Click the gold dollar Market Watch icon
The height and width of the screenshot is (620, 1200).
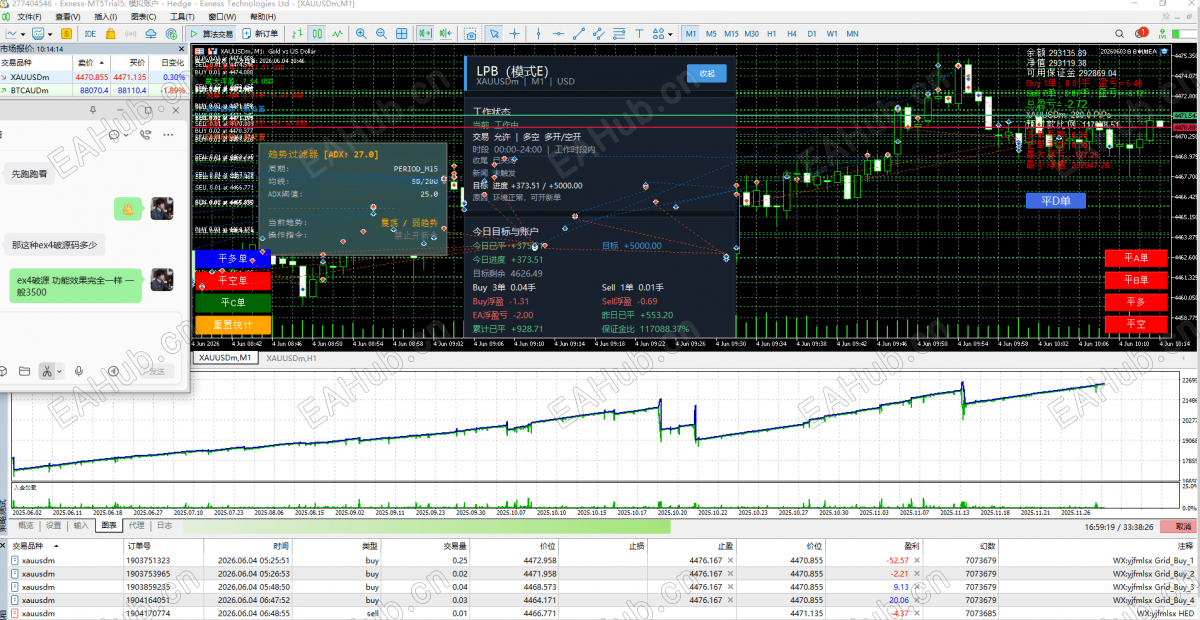67,33
